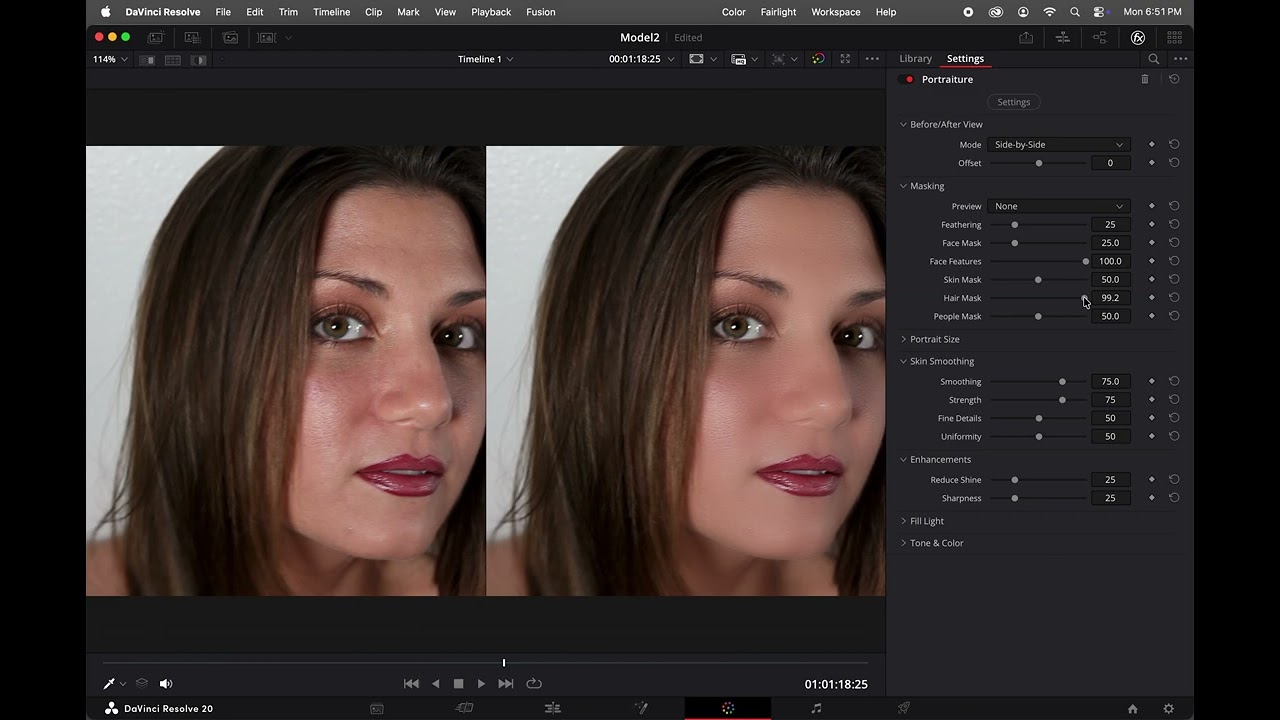
Task: Delete the Portraiture effect with trash icon
Action: point(1145,79)
